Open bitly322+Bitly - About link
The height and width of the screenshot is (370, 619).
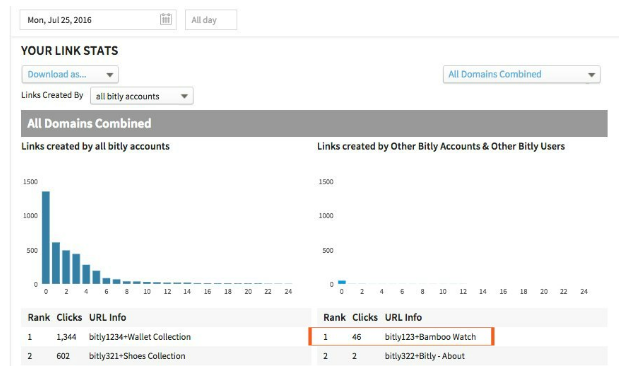pyautogui.click(x=425, y=356)
